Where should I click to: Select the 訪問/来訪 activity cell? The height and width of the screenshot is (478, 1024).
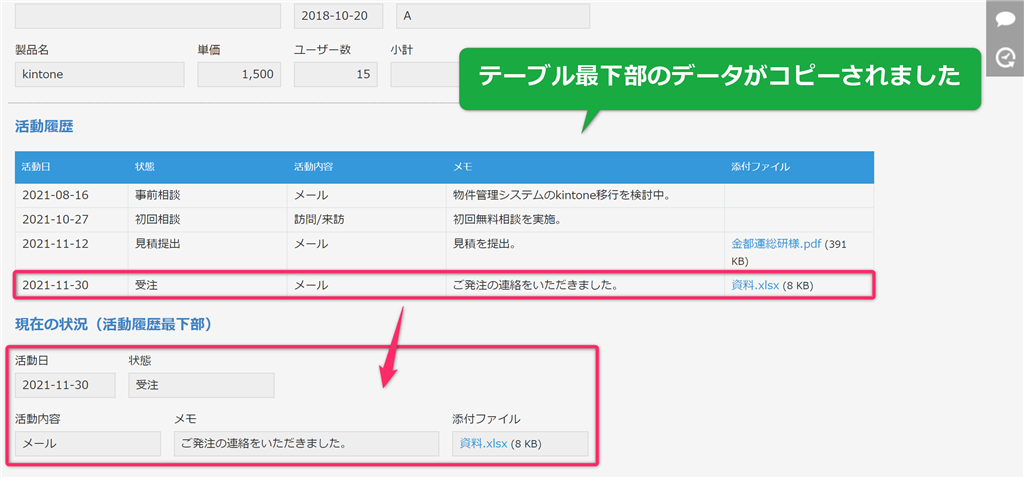pyautogui.click(x=366, y=219)
